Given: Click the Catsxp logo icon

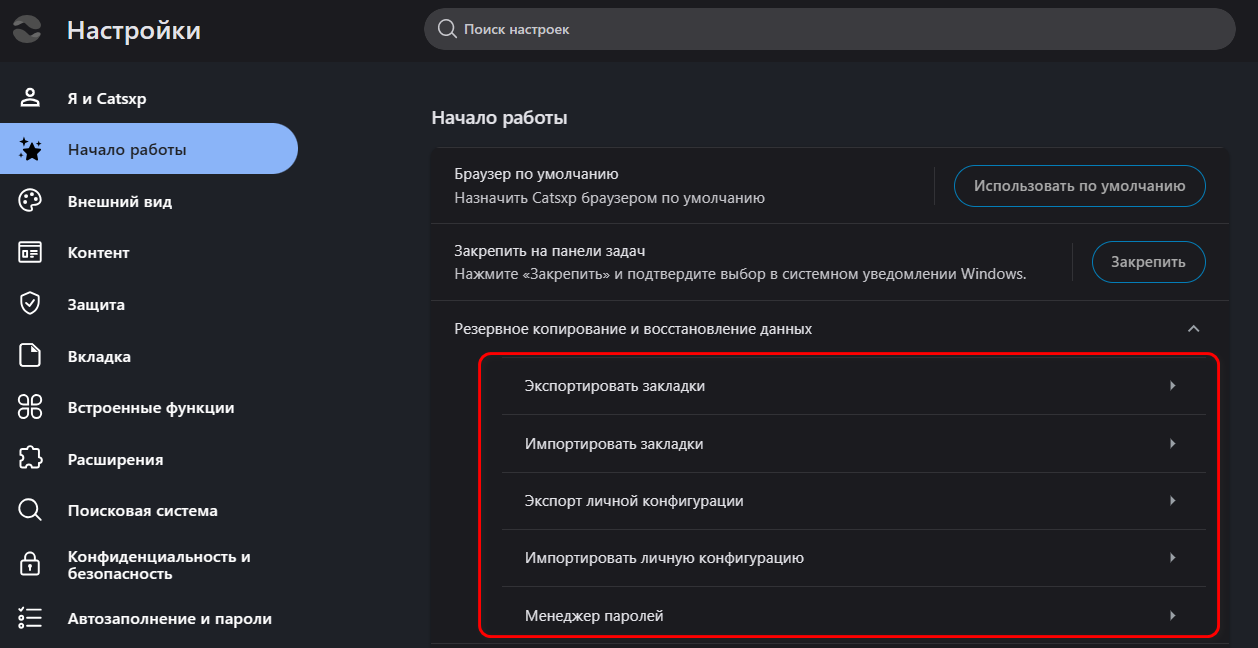Looking at the screenshot, I should (28, 29).
